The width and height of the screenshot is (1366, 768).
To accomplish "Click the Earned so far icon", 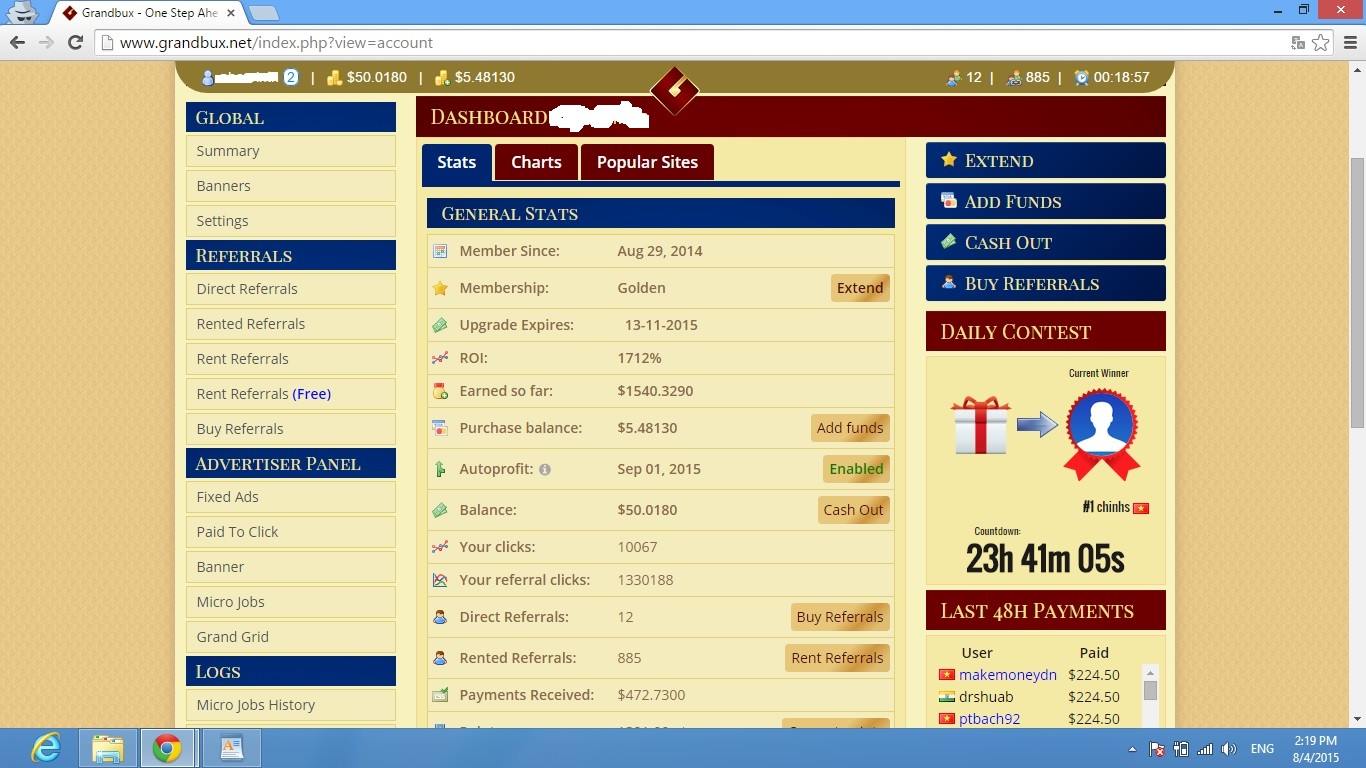I will click(440, 391).
